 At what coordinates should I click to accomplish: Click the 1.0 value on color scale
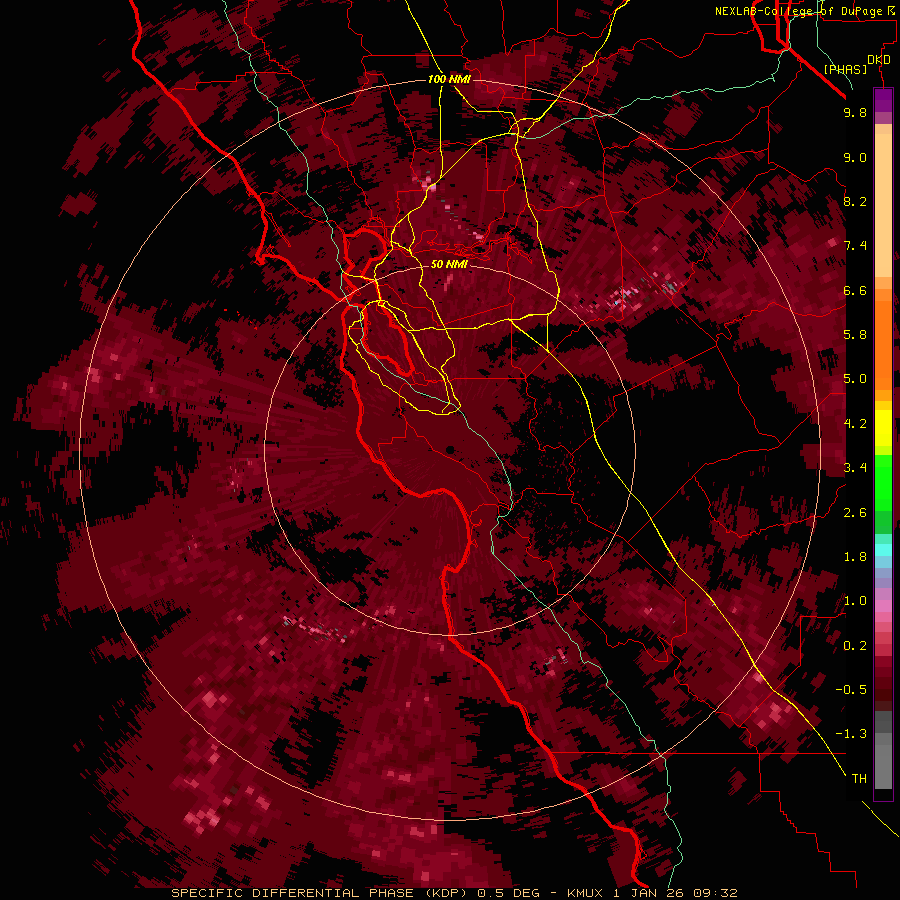pyautogui.click(x=855, y=600)
